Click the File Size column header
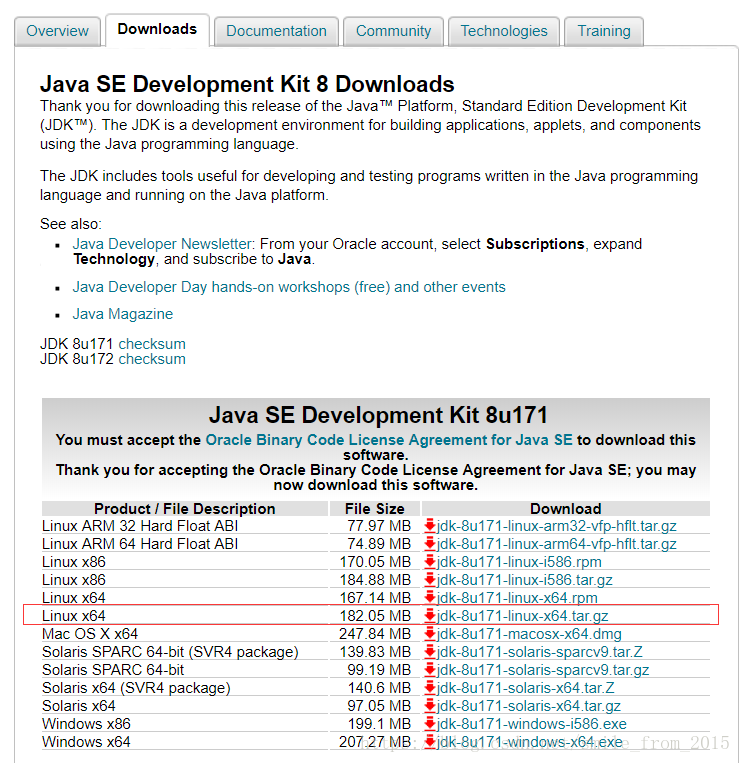Image resolution: width=741 pixels, height=763 pixels. (x=375, y=509)
